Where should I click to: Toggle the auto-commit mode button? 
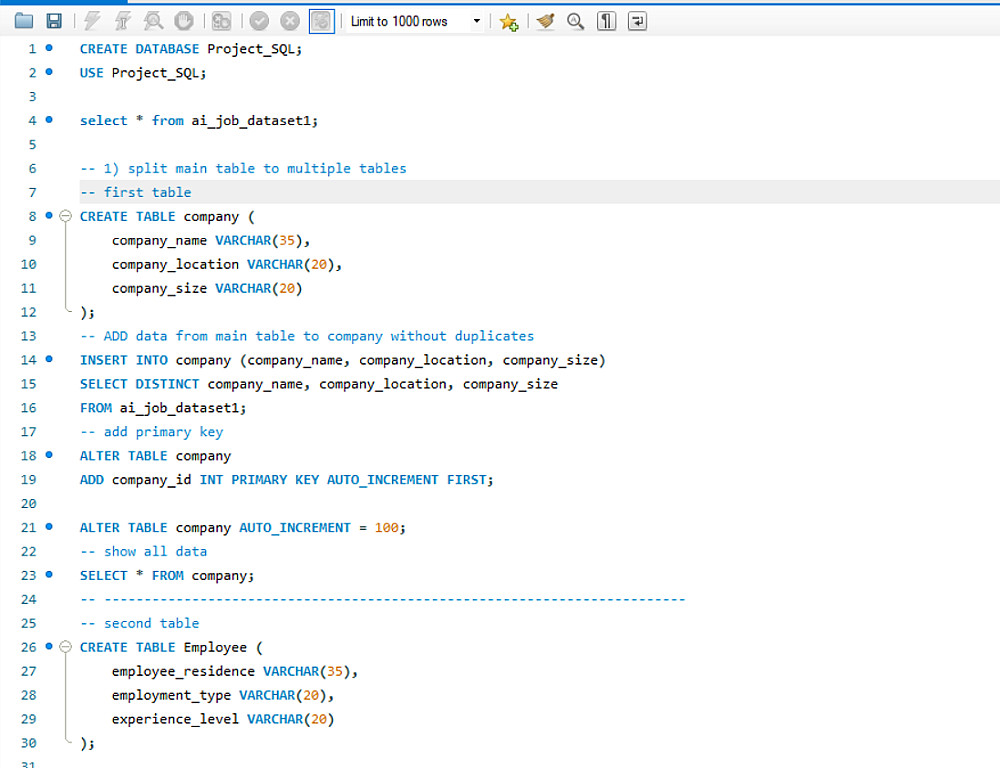[x=321, y=21]
